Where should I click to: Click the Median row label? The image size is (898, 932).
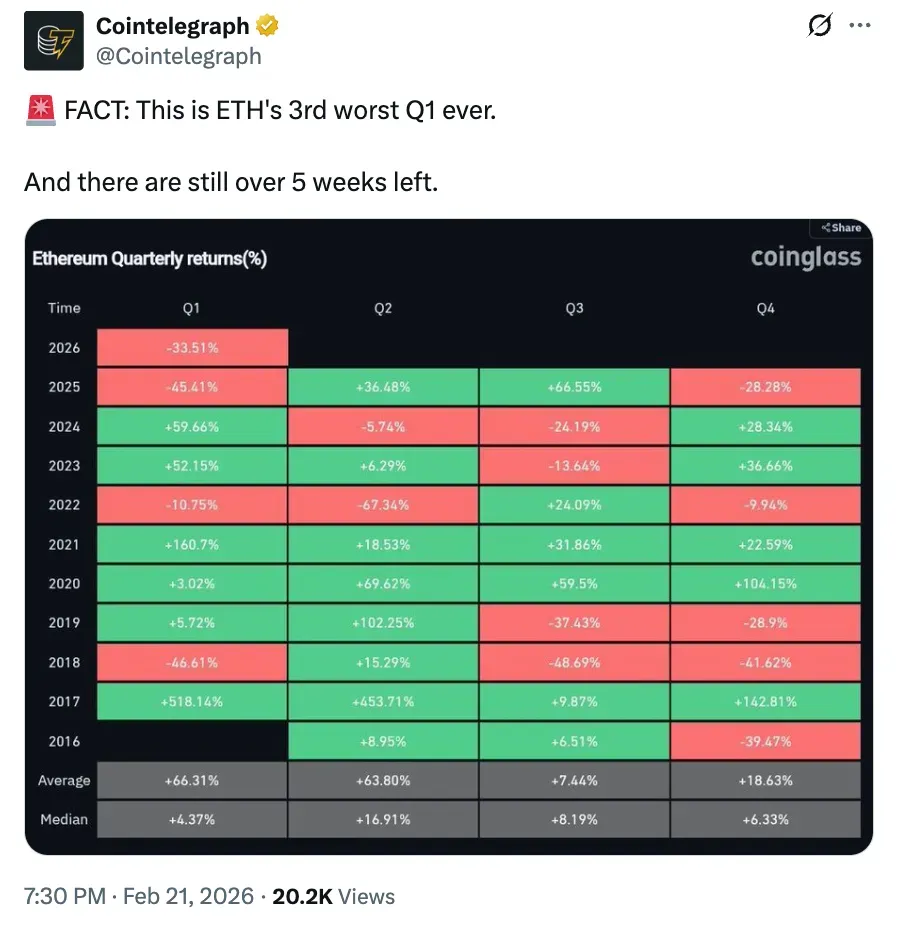tap(63, 819)
